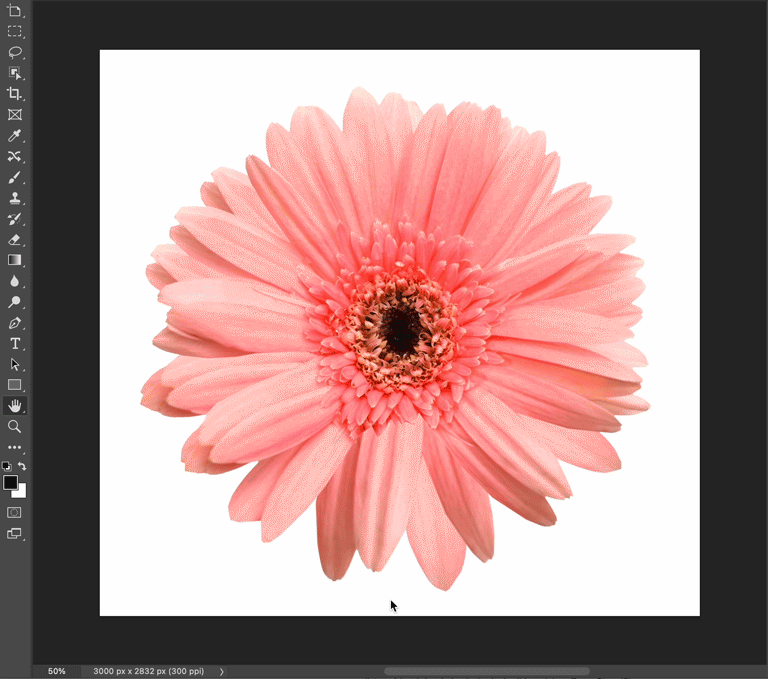This screenshot has height=679, width=768.
Task: Select the Rectangle shape tool
Action: pyautogui.click(x=15, y=385)
